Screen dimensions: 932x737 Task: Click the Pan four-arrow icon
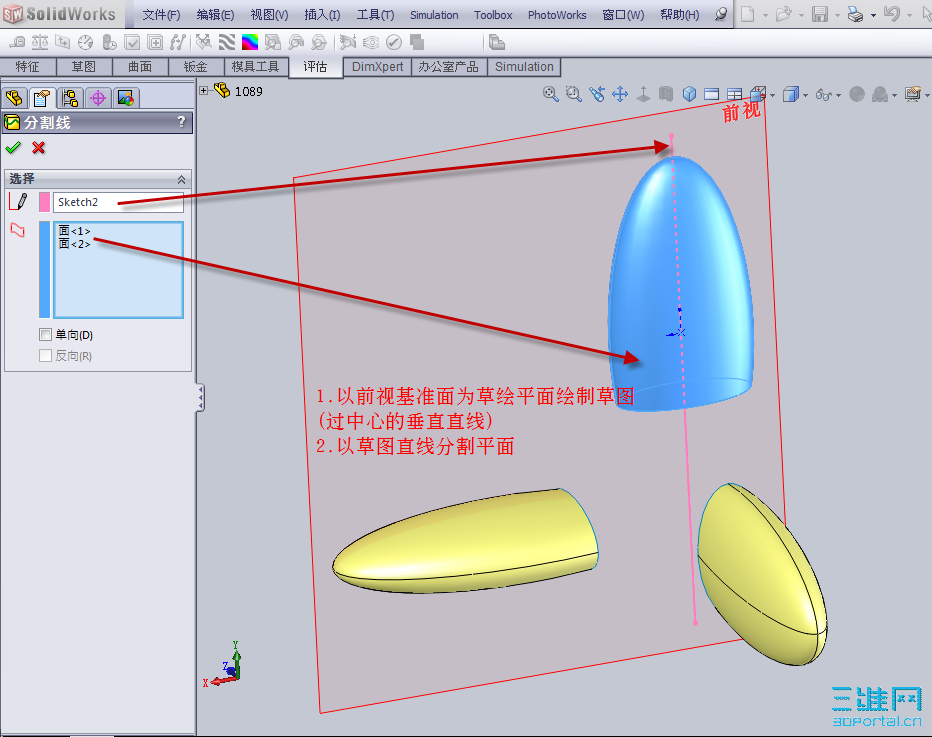[x=620, y=94]
